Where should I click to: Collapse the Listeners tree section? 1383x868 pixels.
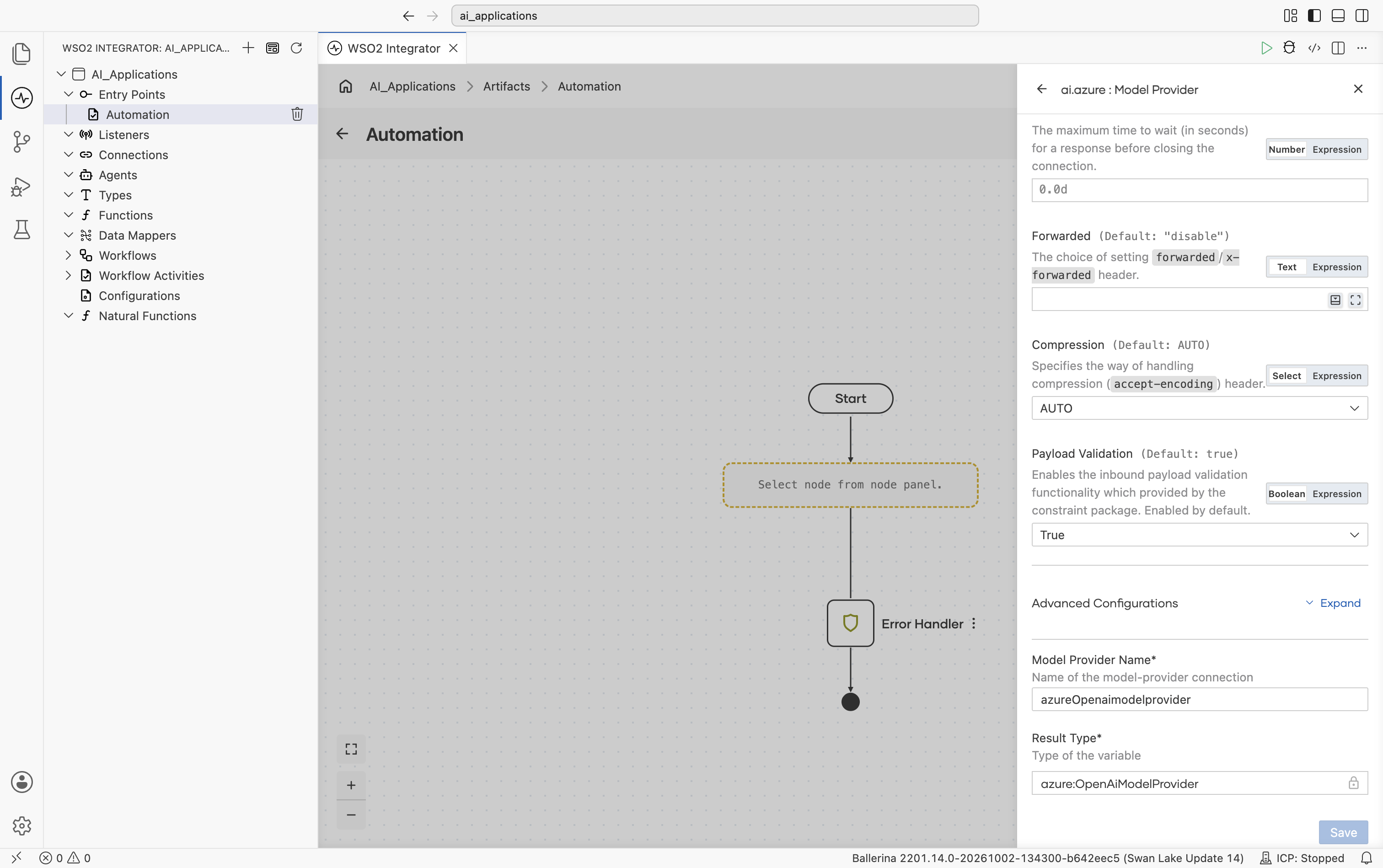[x=68, y=134]
